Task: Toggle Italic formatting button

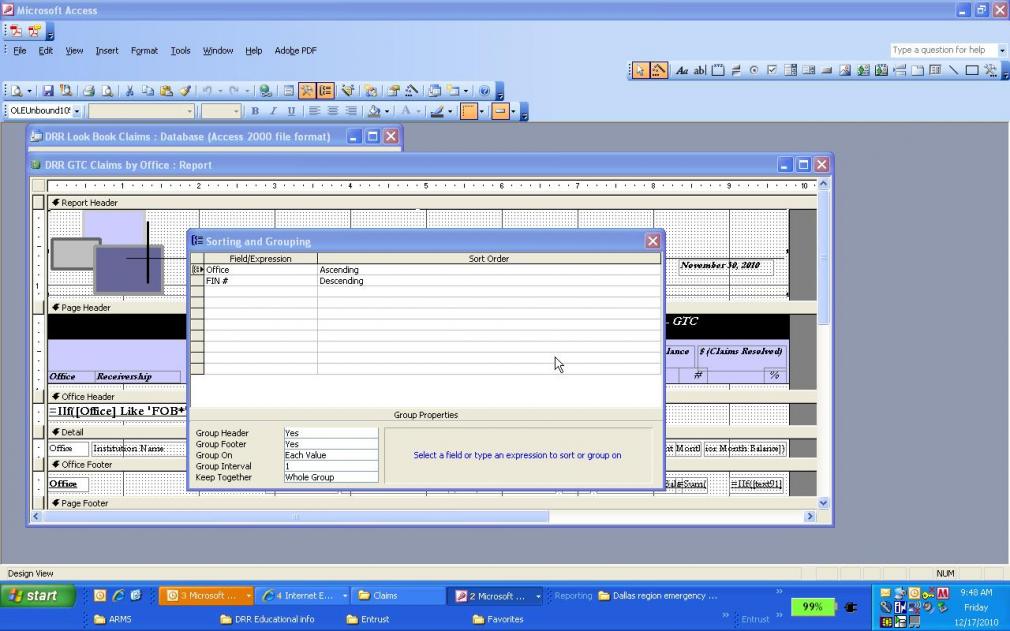Action: [x=273, y=111]
